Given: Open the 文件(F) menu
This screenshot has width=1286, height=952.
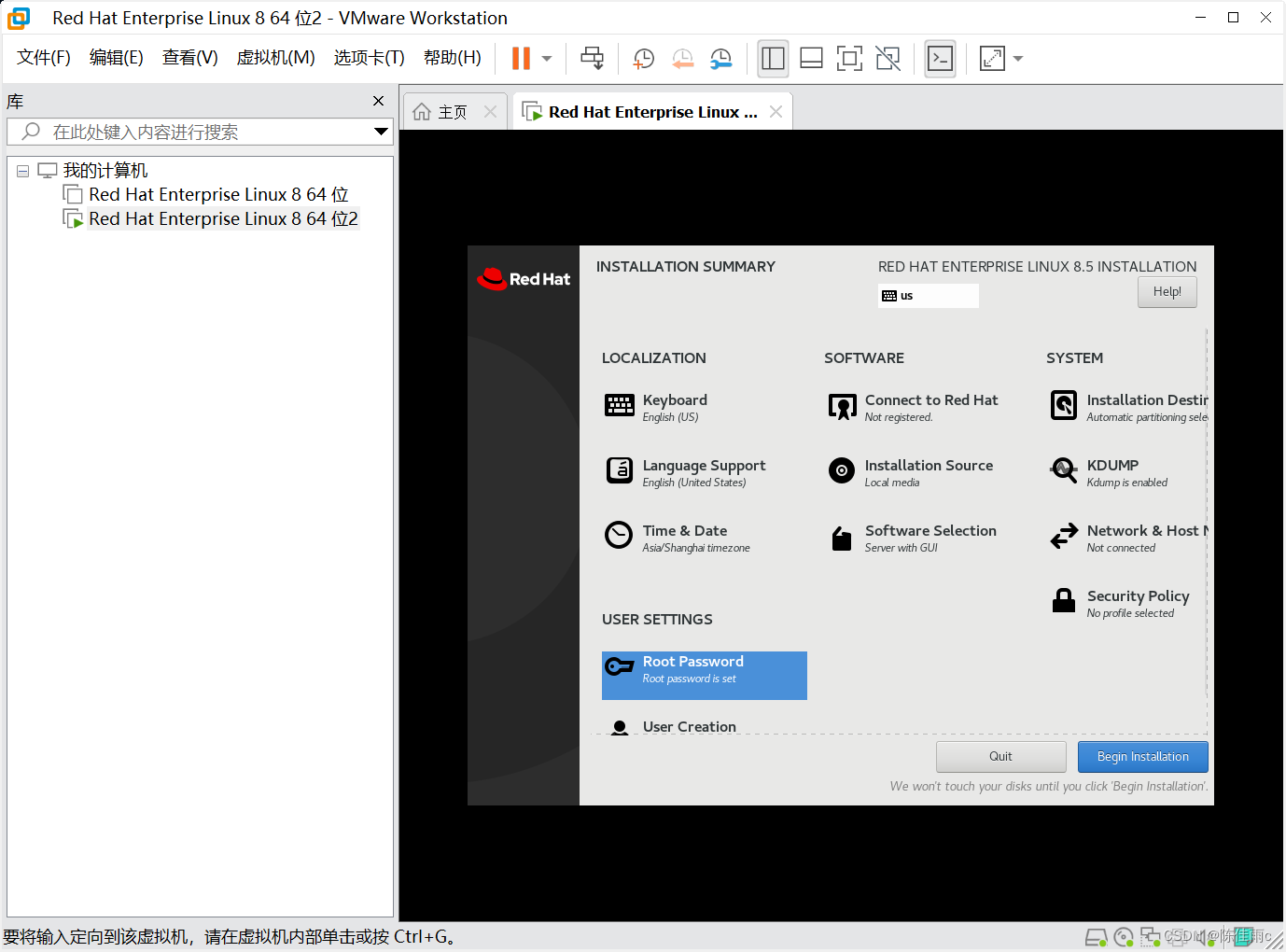Looking at the screenshot, I should coord(44,58).
